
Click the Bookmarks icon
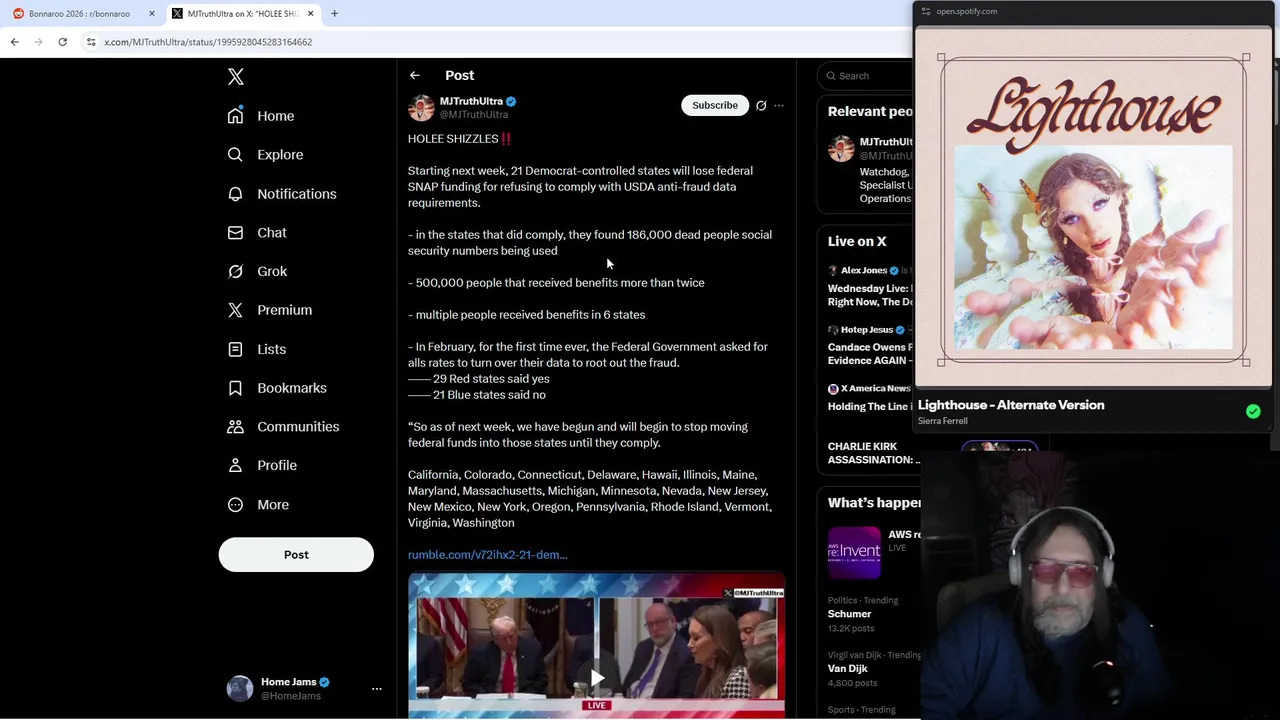[235, 388]
